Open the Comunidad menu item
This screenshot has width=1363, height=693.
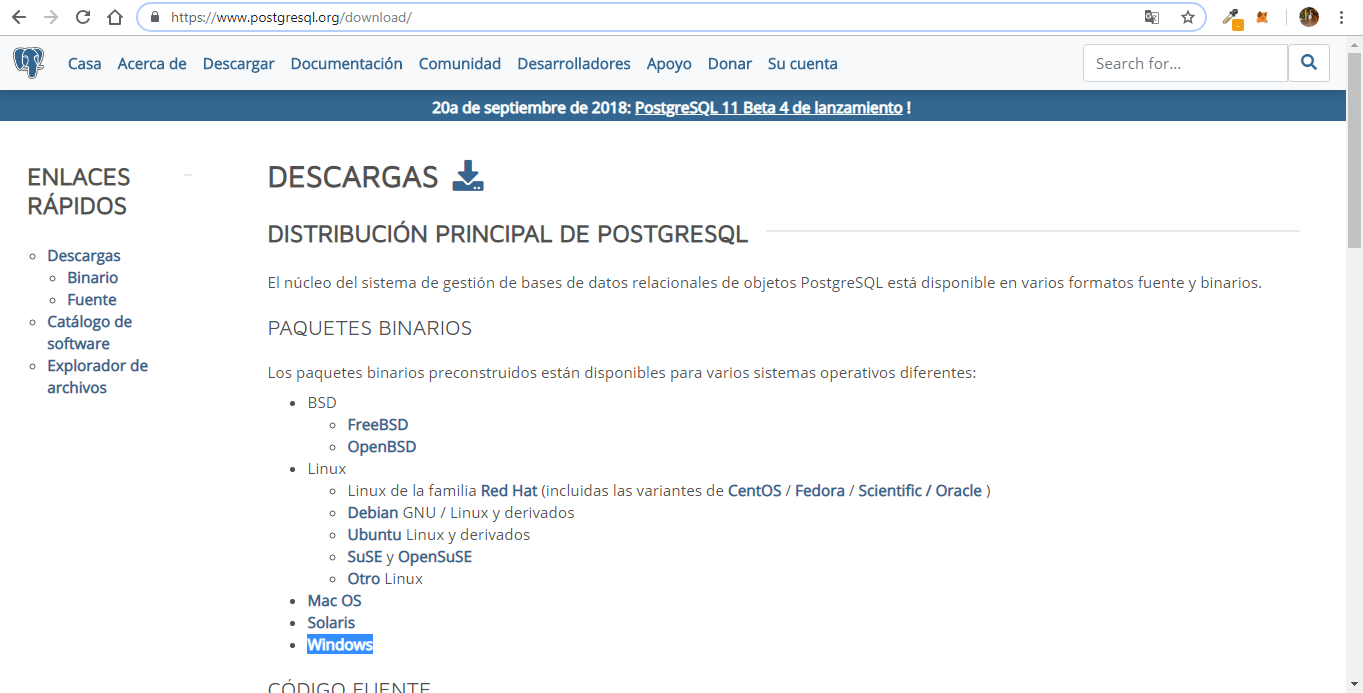click(x=460, y=63)
